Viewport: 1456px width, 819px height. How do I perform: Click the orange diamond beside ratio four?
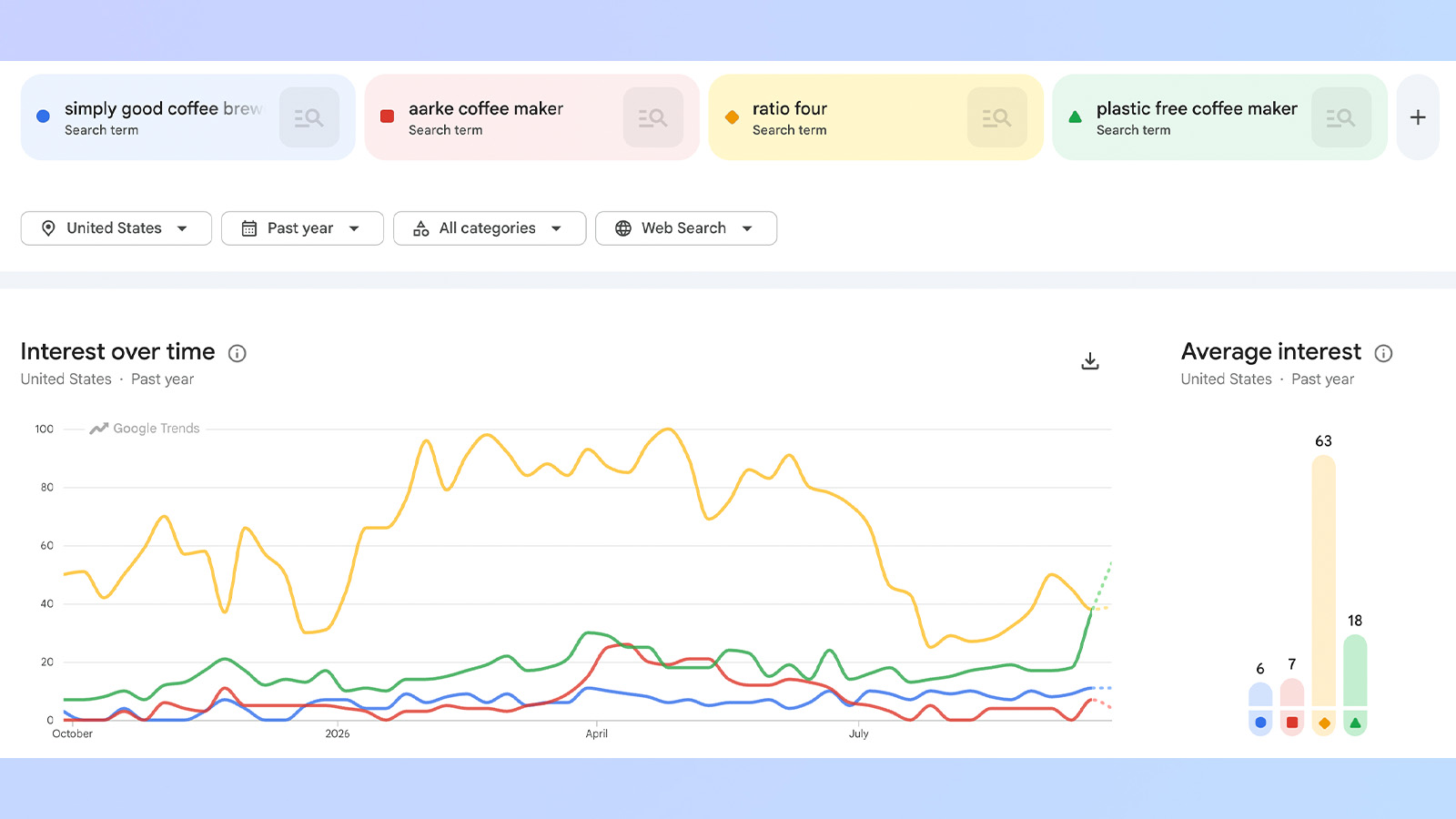(x=732, y=117)
